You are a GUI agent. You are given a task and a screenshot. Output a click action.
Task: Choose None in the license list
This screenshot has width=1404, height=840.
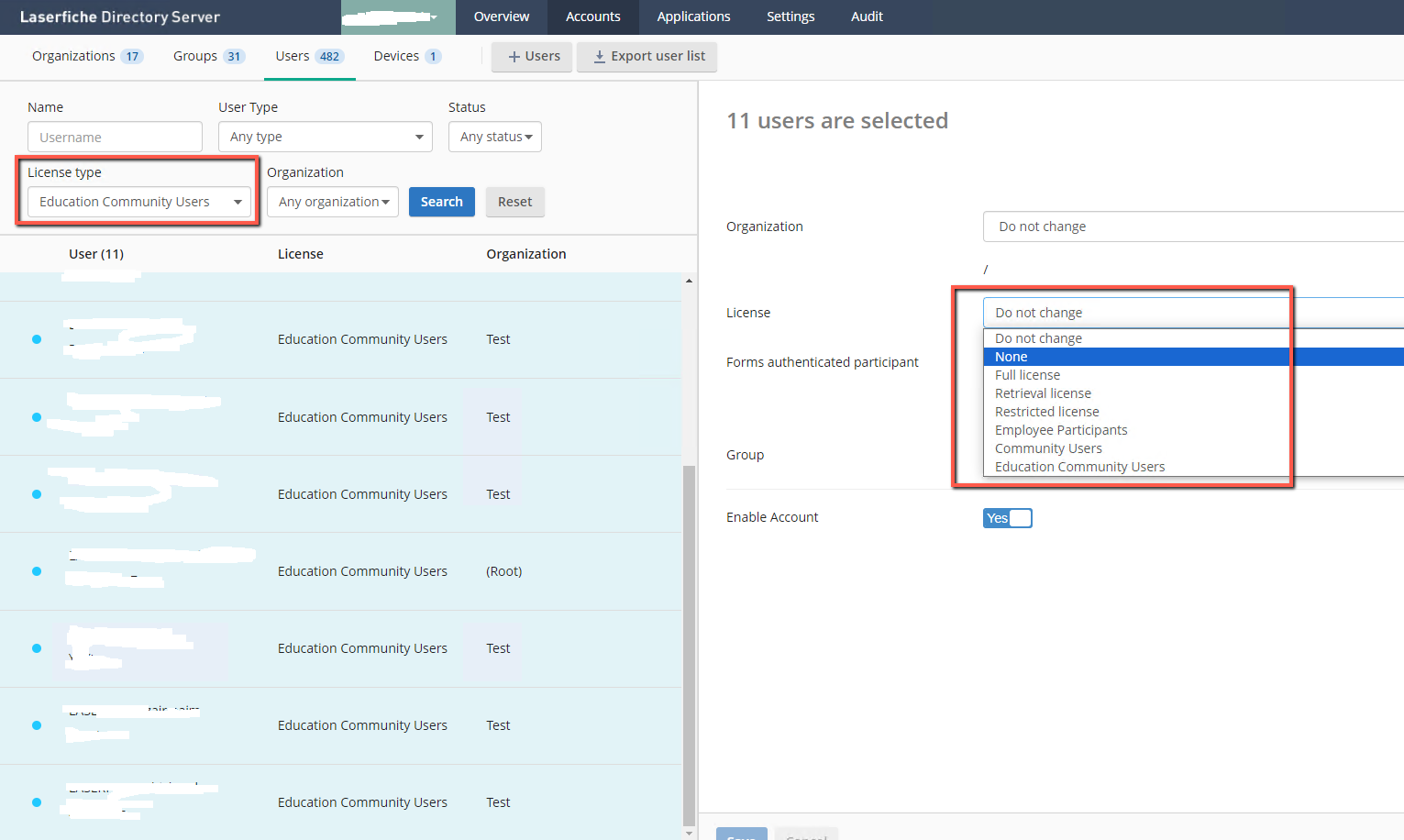(x=1193, y=357)
